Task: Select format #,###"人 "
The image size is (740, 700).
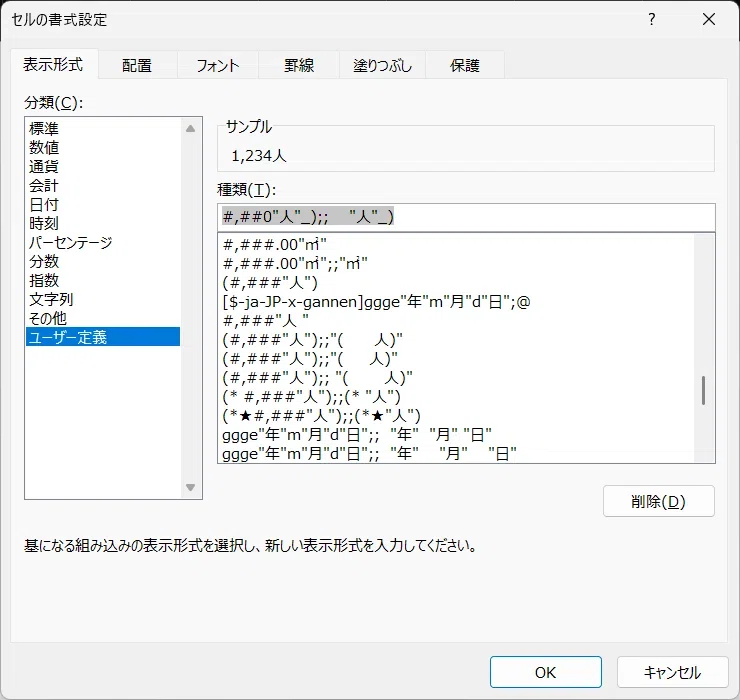Action: pyautogui.click(x=457, y=320)
